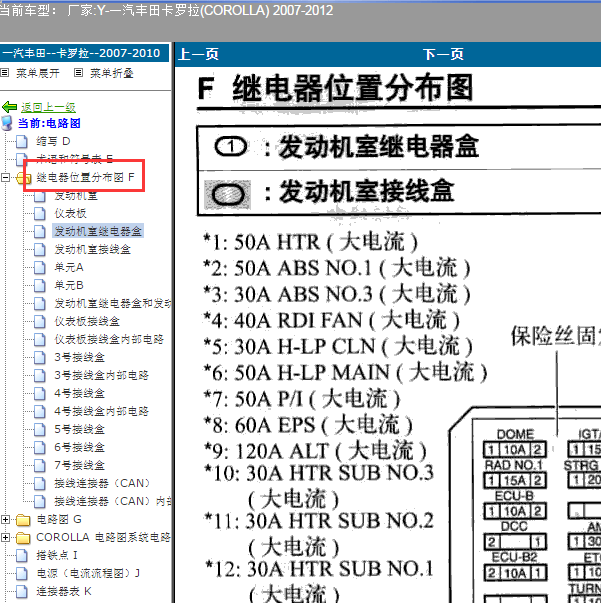Click the document icon beside 发动机室接线盒
Viewport: 601px width, 603px height.
coord(40,249)
